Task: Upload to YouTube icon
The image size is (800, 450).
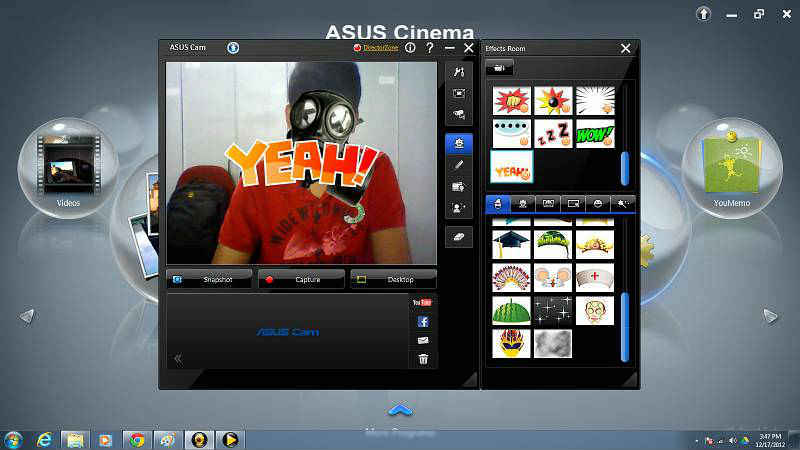Action: pyautogui.click(x=422, y=303)
